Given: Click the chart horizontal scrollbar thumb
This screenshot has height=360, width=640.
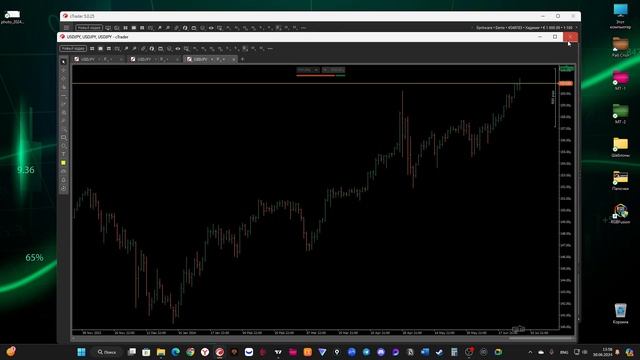Looking at the screenshot, I should (541, 338).
